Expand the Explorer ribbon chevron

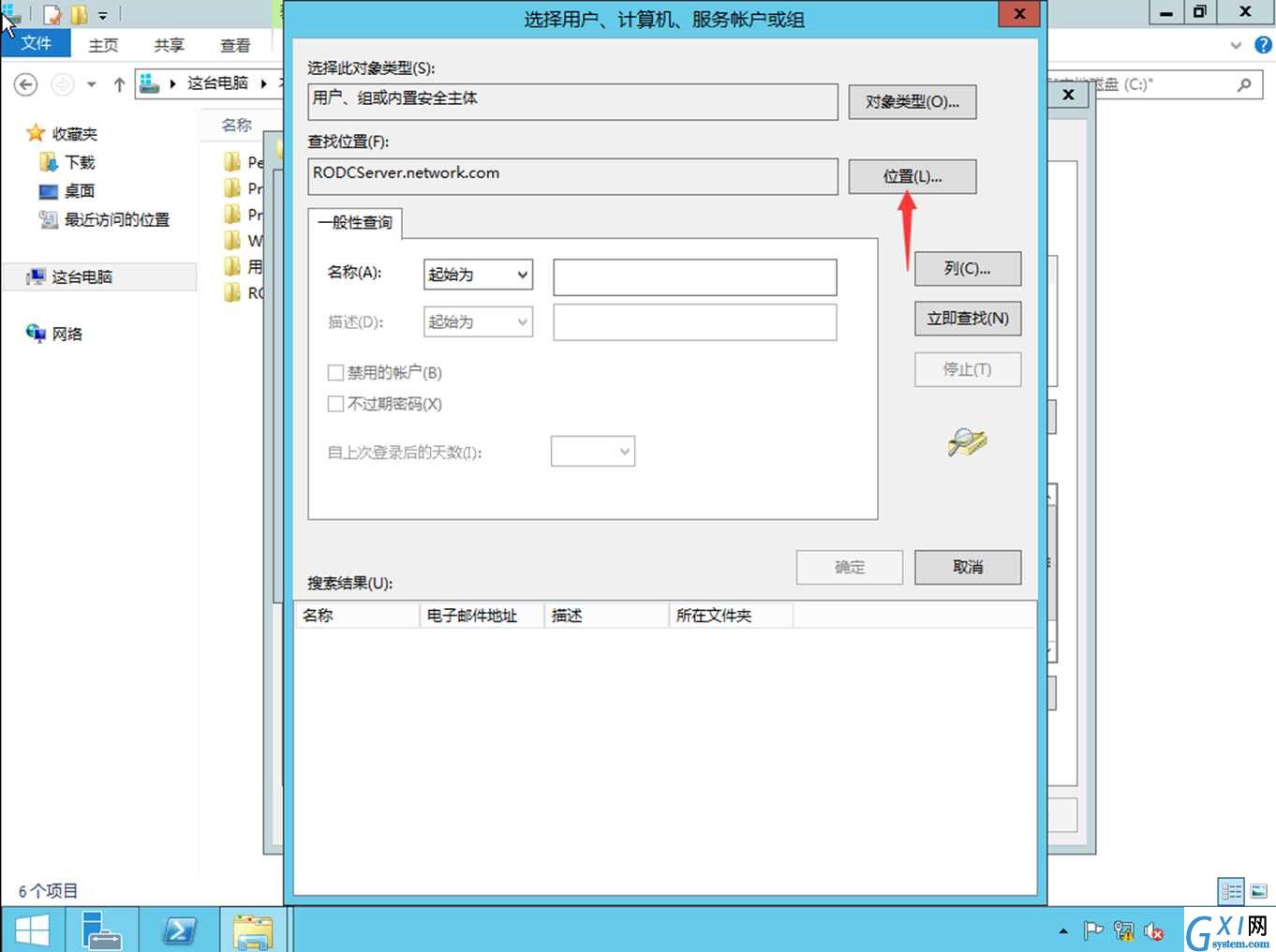tap(1236, 45)
